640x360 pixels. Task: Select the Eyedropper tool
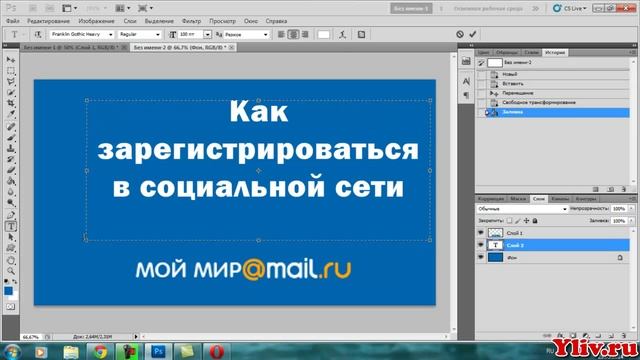pyautogui.click(x=11, y=114)
